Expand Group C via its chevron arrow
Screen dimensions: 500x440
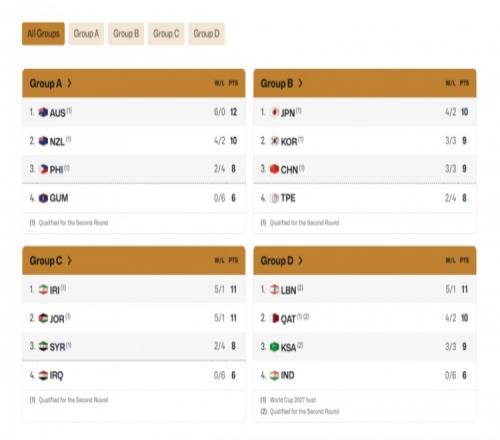tap(69, 260)
